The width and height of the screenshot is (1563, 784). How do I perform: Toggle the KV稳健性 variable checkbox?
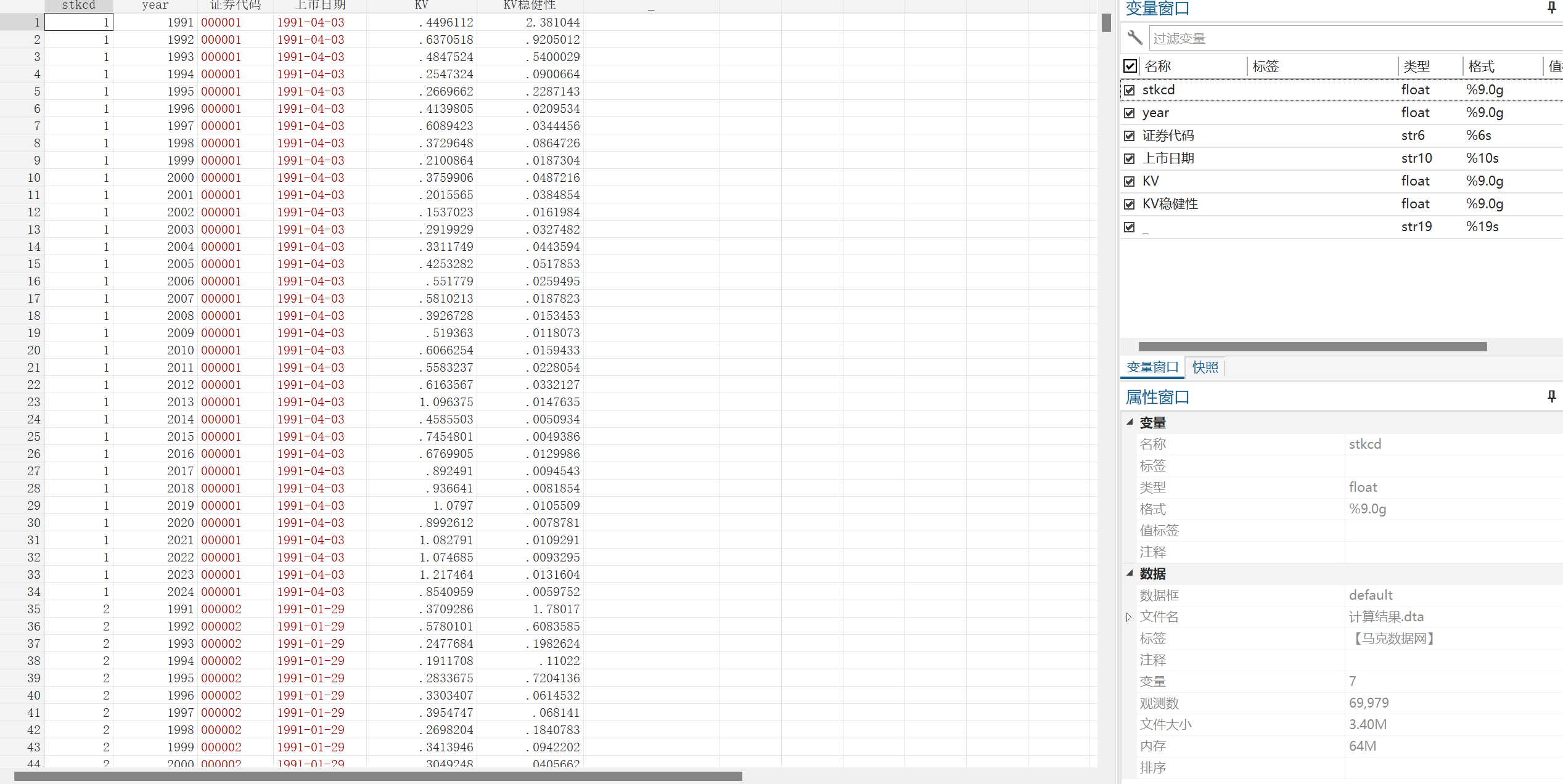click(x=1129, y=204)
